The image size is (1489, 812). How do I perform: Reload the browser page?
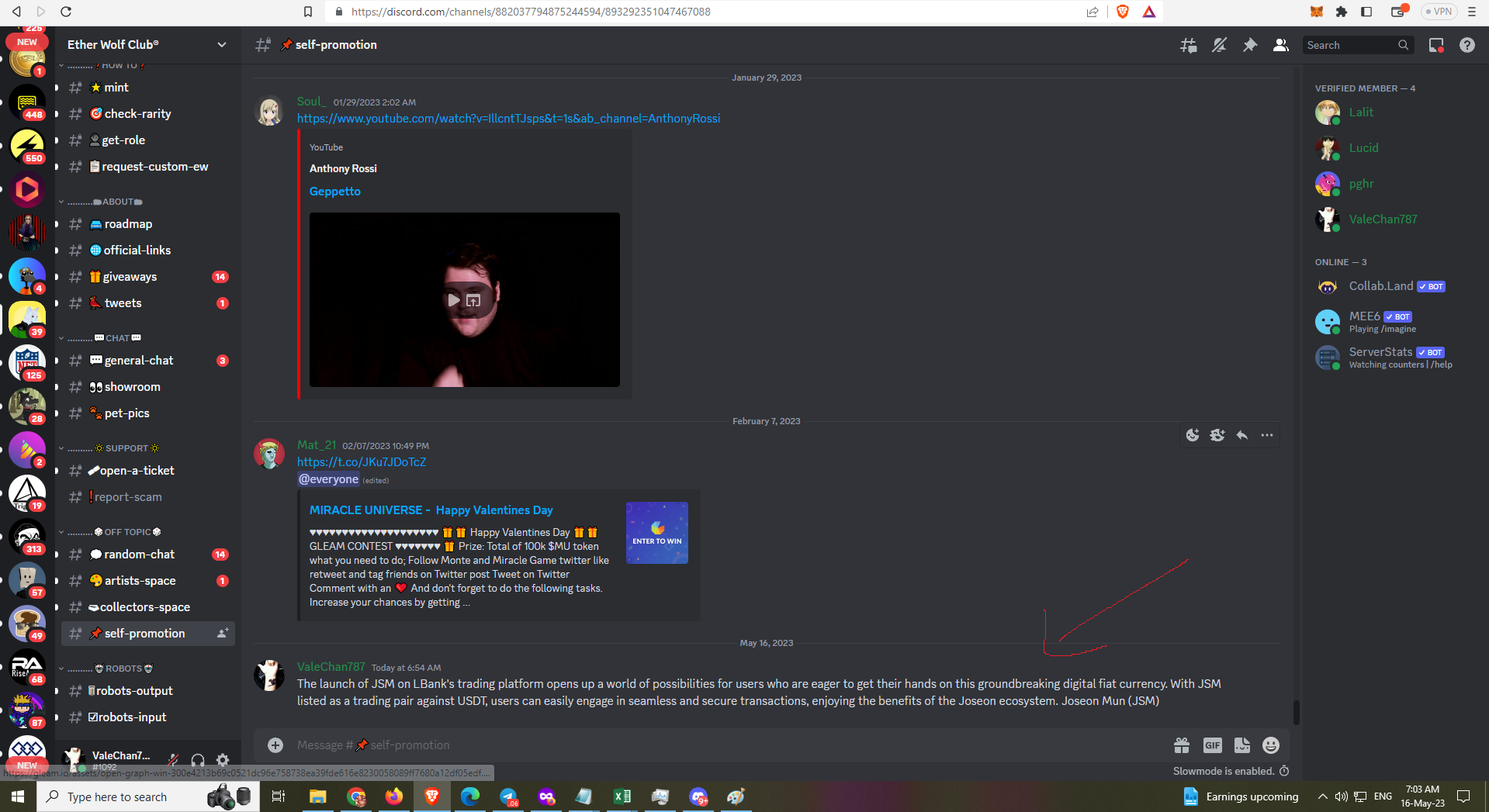tap(66, 12)
